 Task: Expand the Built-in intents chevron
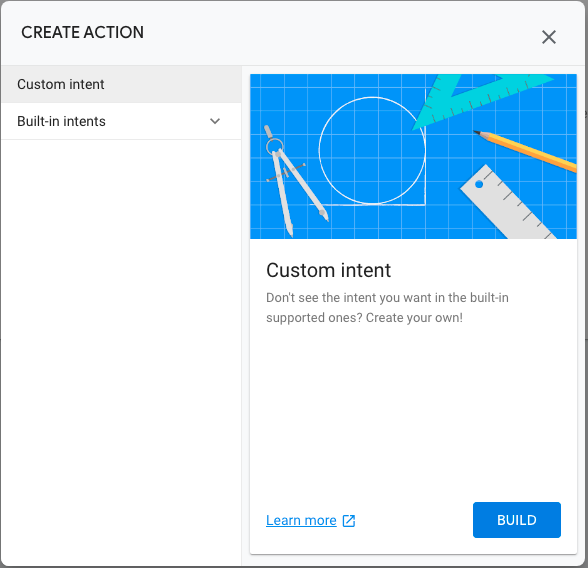coord(215,121)
